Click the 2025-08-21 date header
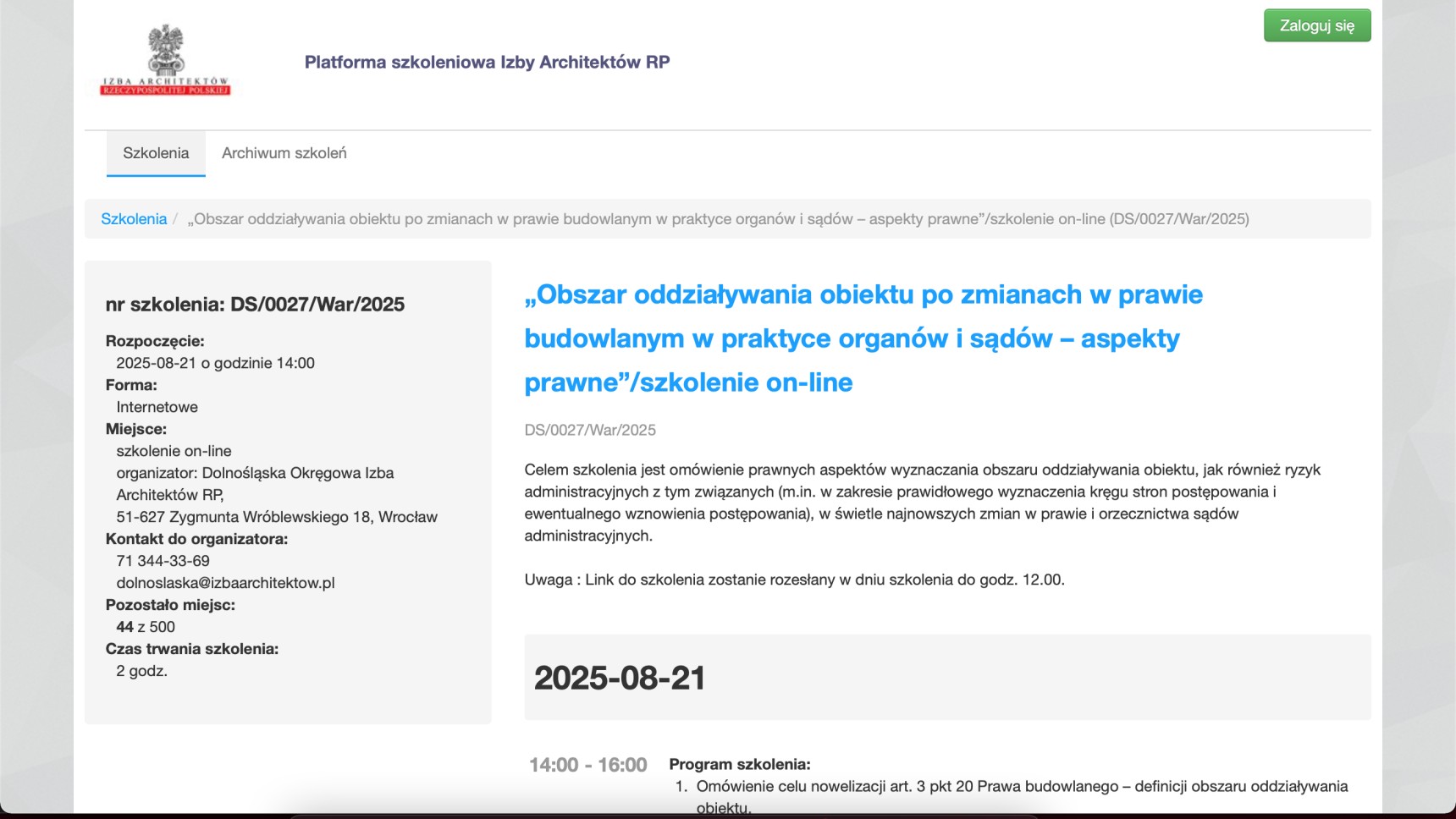Image resolution: width=1456 pixels, height=819 pixels. point(620,678)
